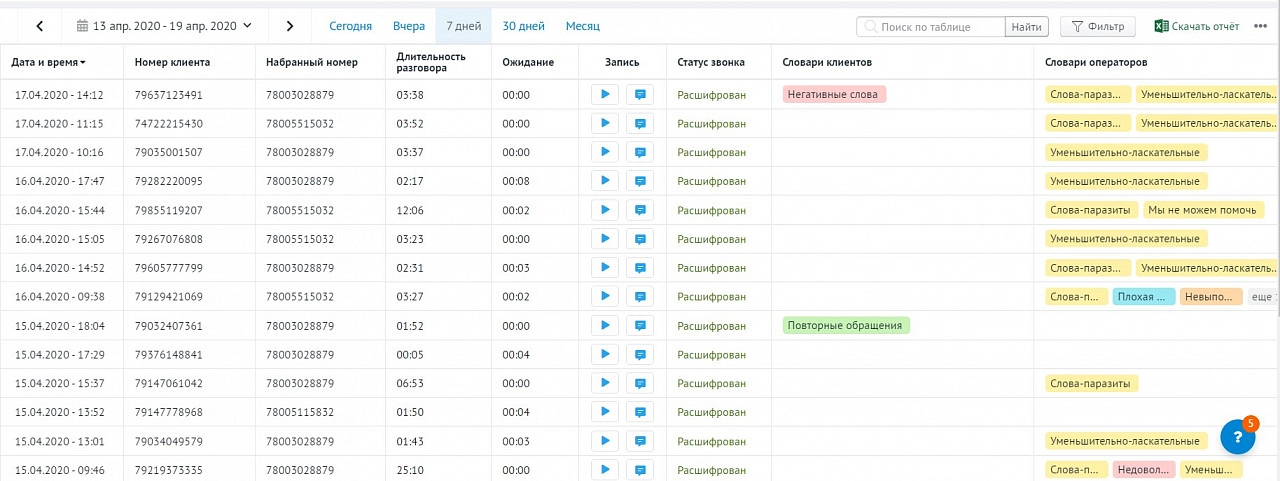
Task: Click the Найти search button
Action: [x=1026, y=27]
